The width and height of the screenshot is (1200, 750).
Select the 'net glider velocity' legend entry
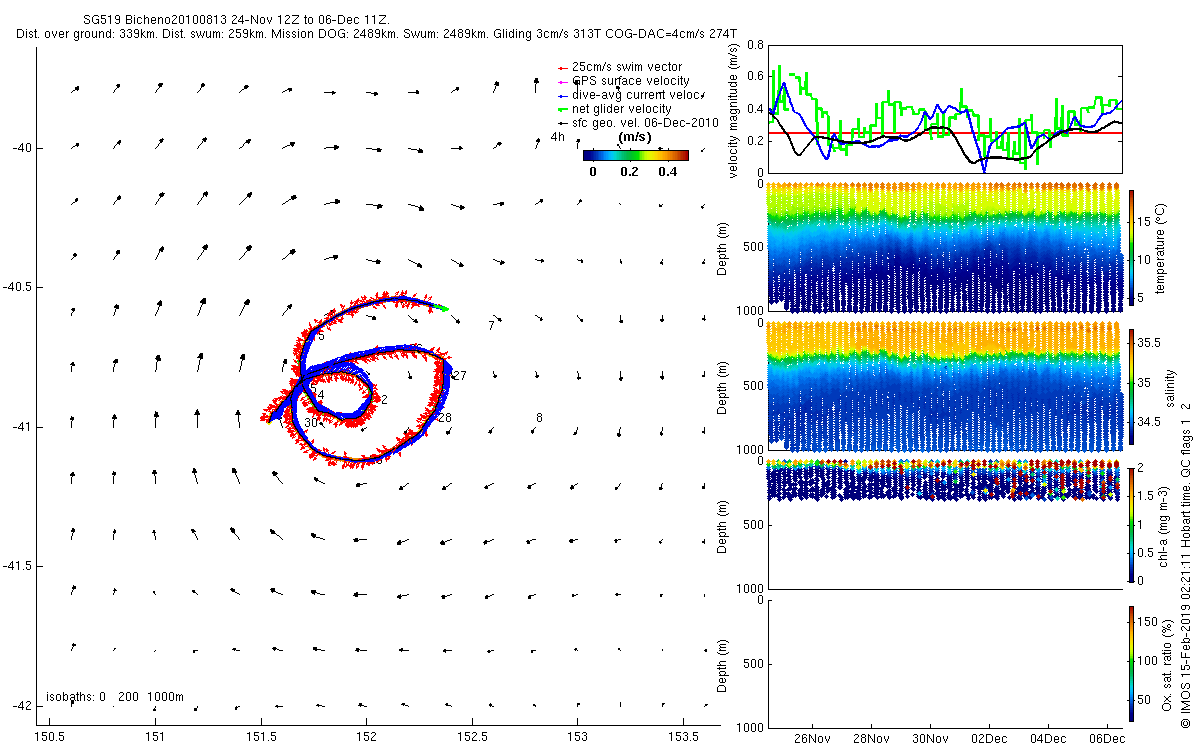614,108
